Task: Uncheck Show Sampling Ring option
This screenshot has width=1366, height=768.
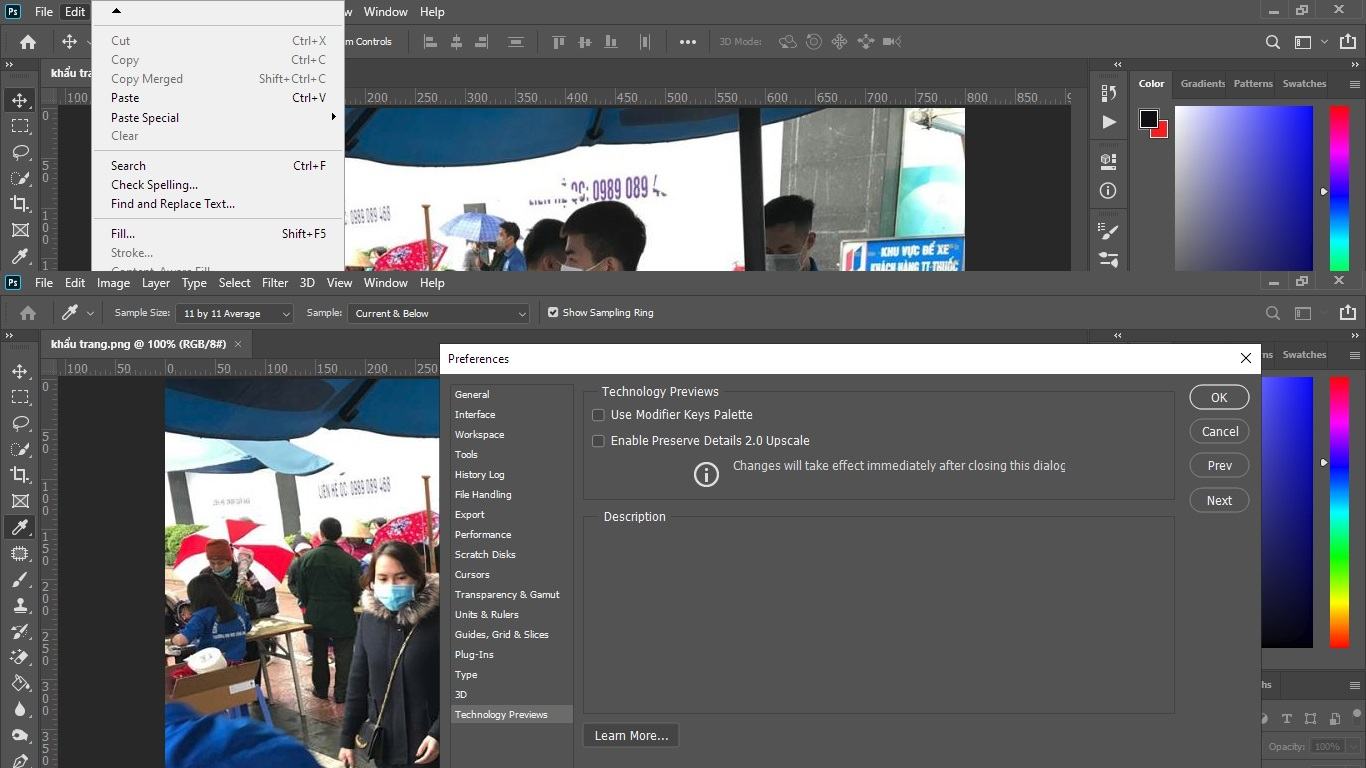Action: 553,313
